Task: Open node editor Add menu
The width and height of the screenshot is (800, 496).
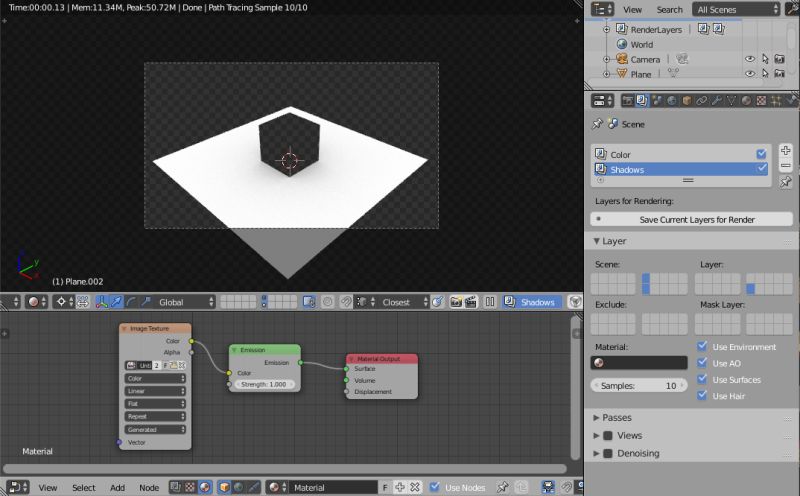Action: [117, 488]
